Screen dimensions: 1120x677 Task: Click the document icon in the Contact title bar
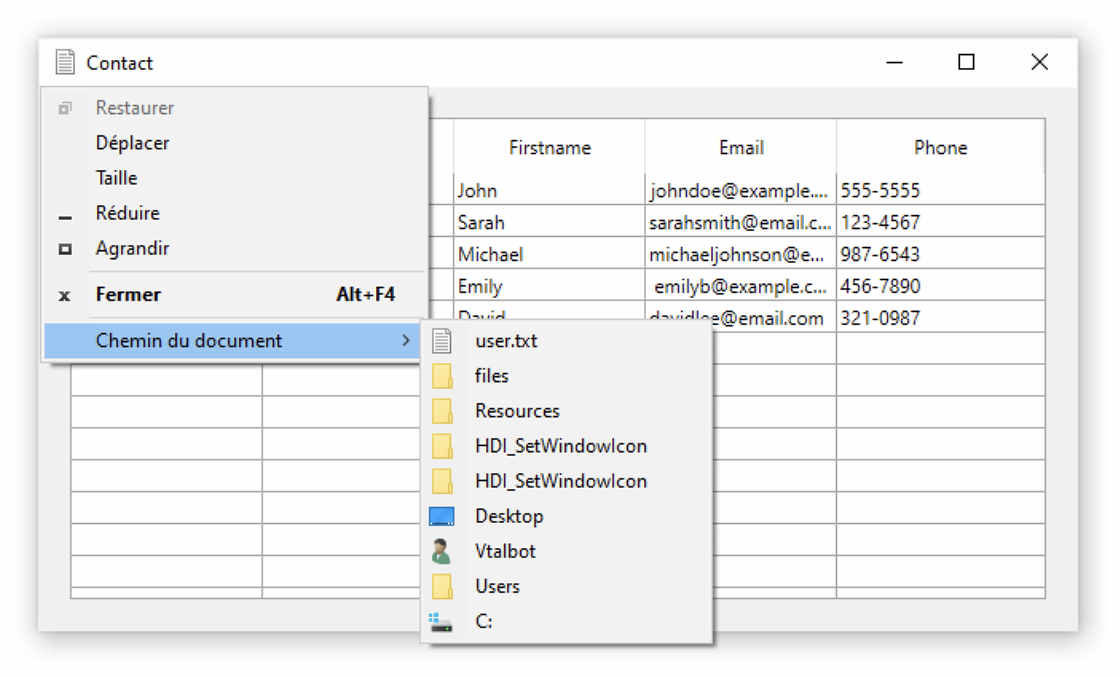pos(65,62)
